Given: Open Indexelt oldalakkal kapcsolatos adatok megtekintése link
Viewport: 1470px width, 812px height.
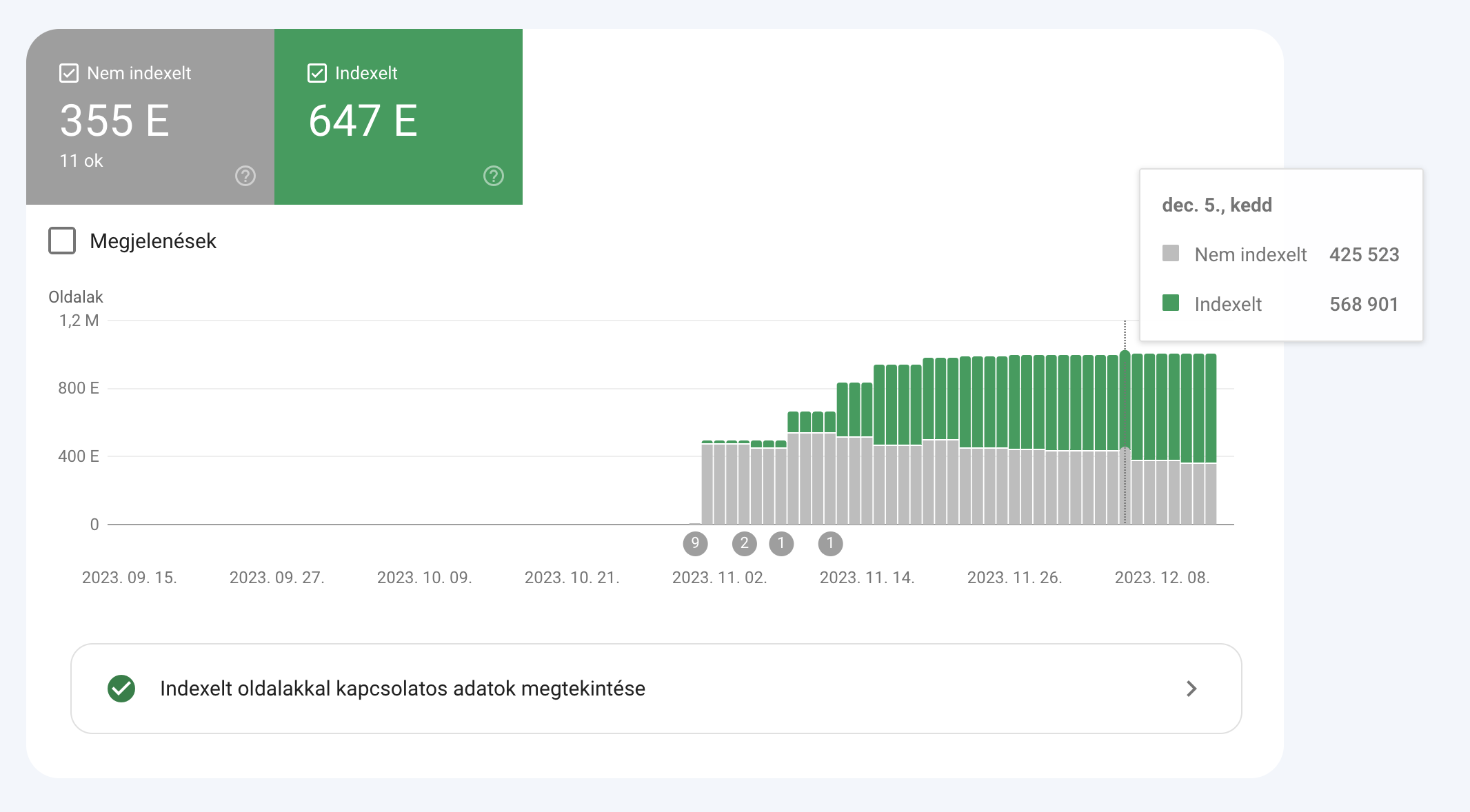Looking at the screenshot, I should coord(403,689).
